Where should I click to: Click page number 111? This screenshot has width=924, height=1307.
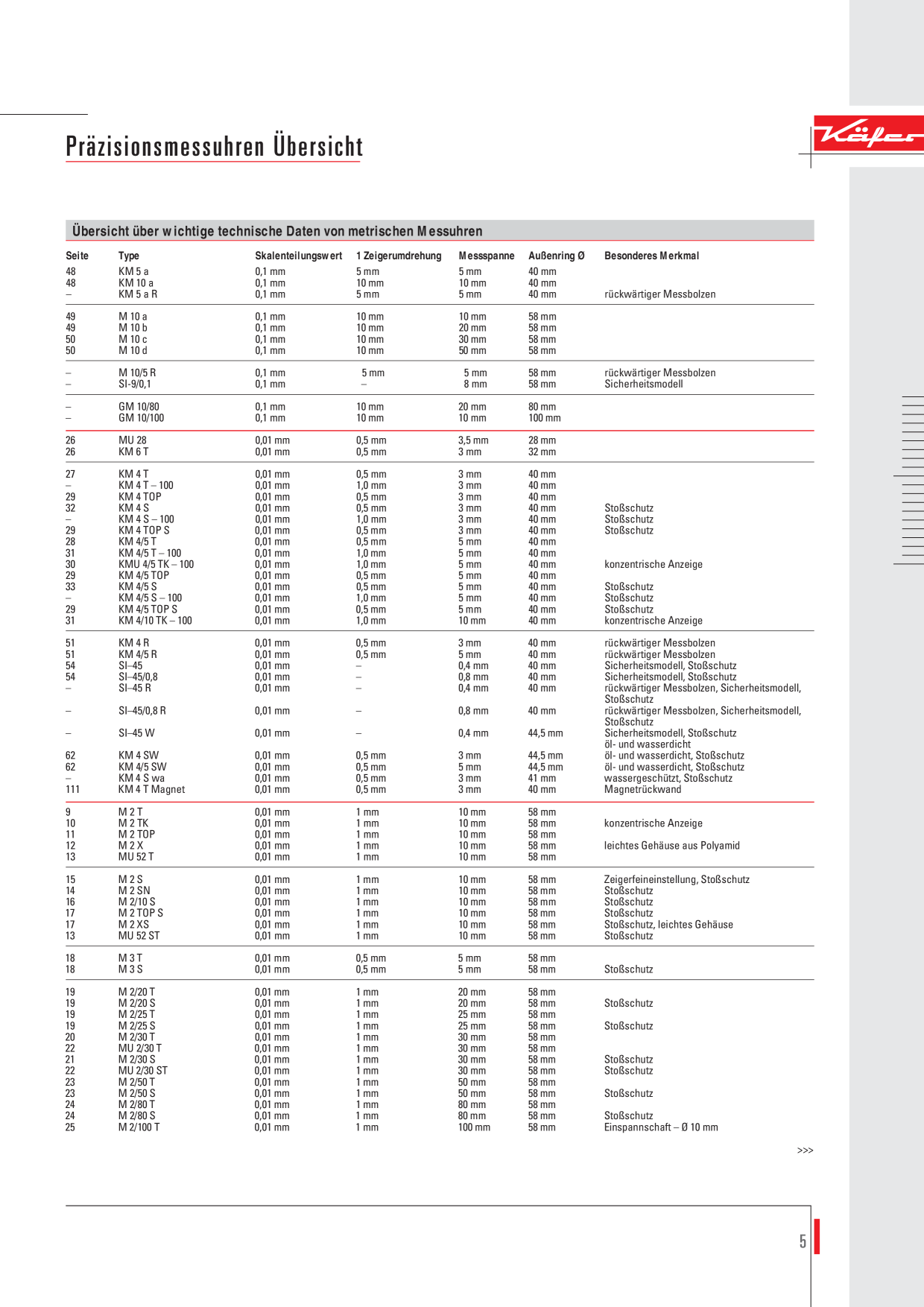click(72, 789)
